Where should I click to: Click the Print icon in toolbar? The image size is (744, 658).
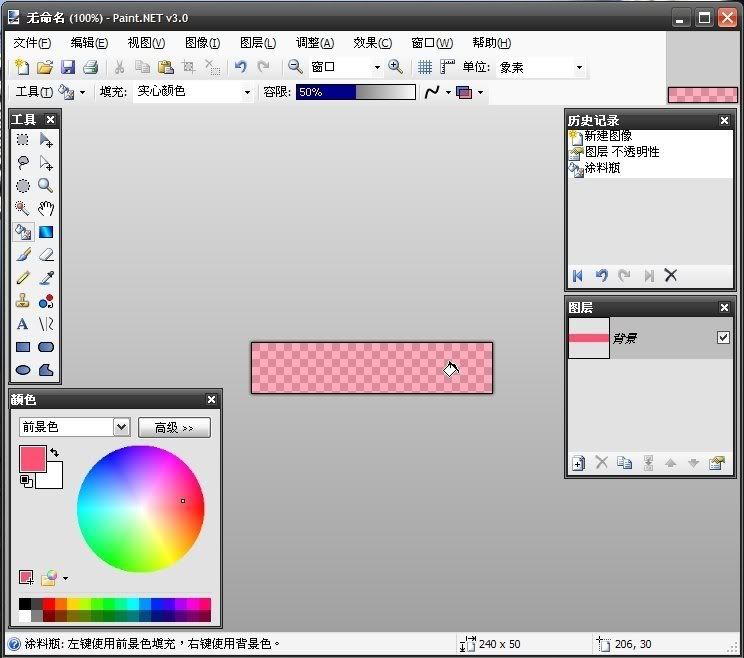point(91,67)
